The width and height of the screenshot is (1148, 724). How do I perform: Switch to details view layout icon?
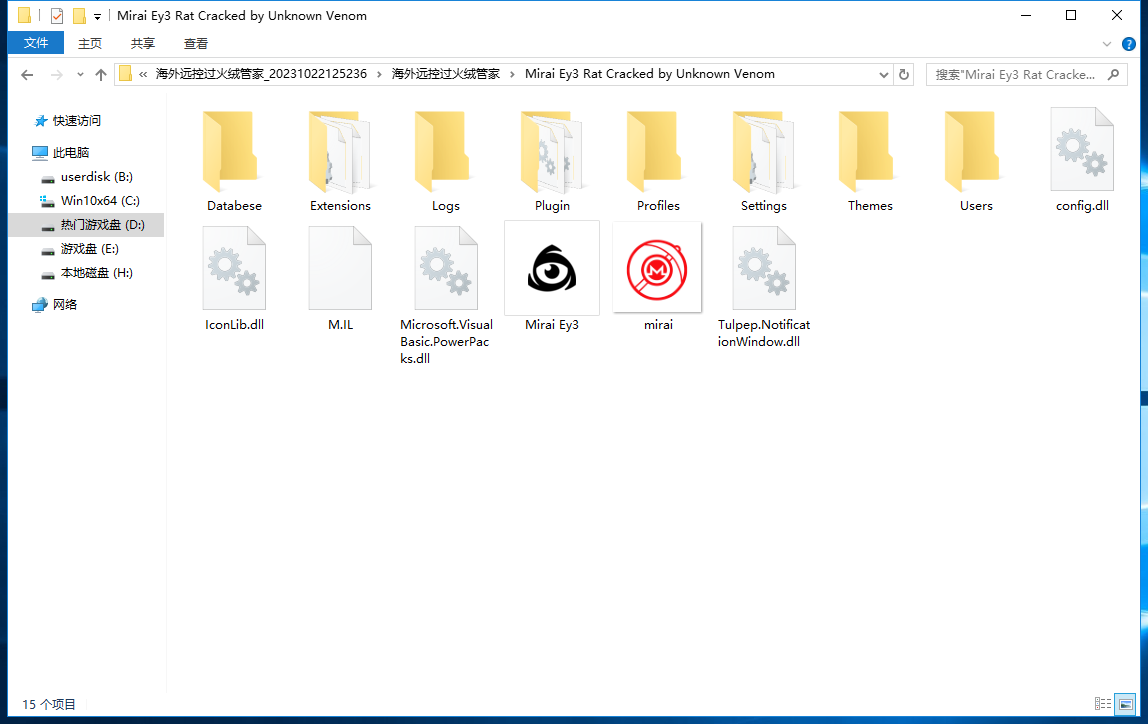click(1103, 704)
